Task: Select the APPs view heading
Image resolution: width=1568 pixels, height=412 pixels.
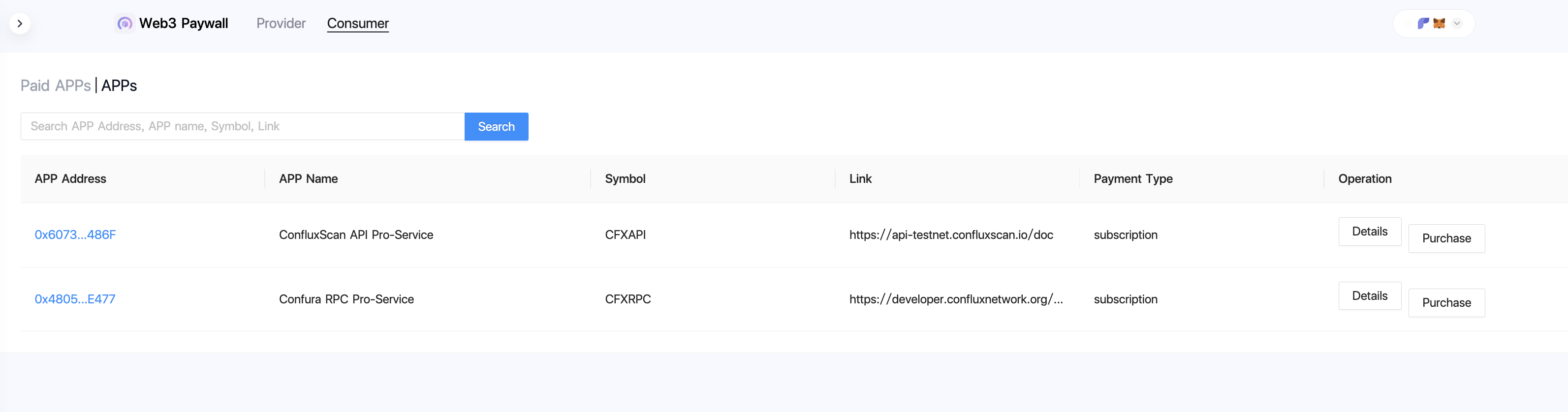Action: pyautogui.click(x=119, y=86)
